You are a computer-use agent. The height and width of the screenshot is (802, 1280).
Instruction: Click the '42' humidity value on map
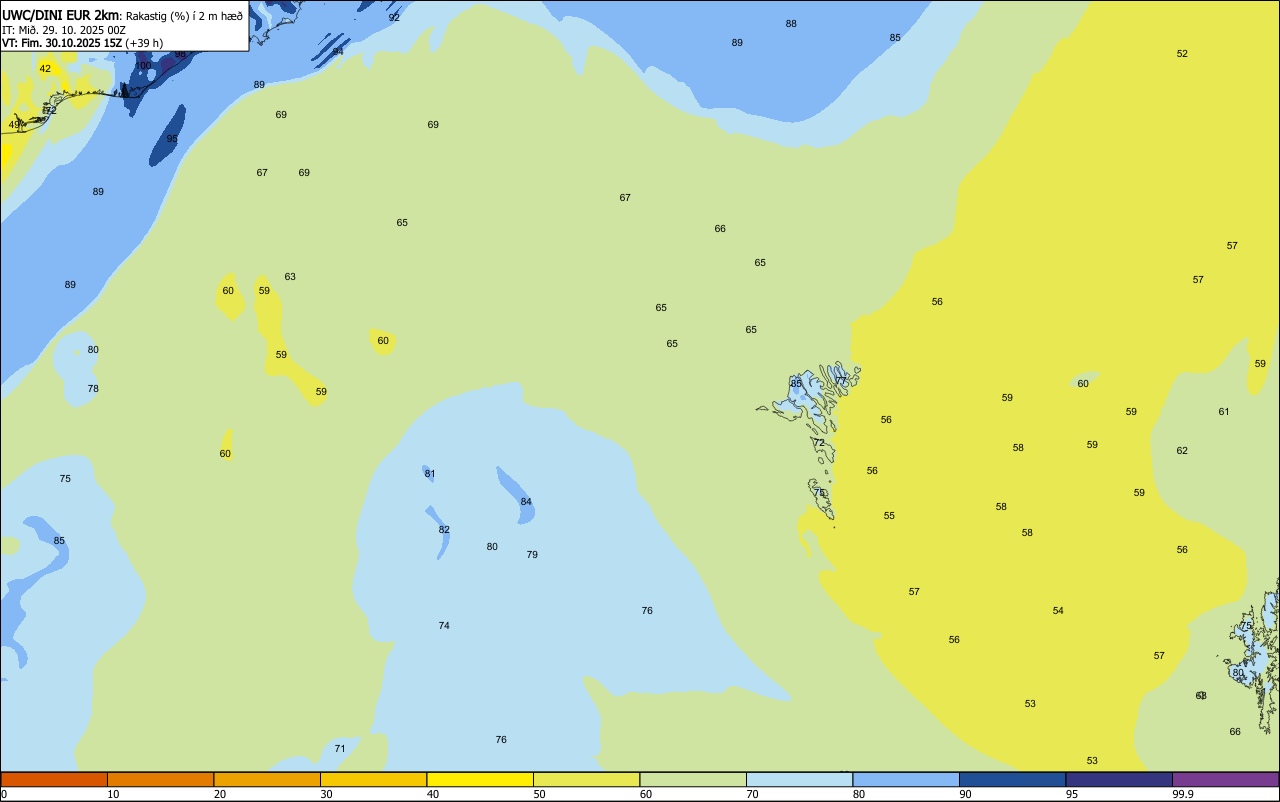[45, 69]
